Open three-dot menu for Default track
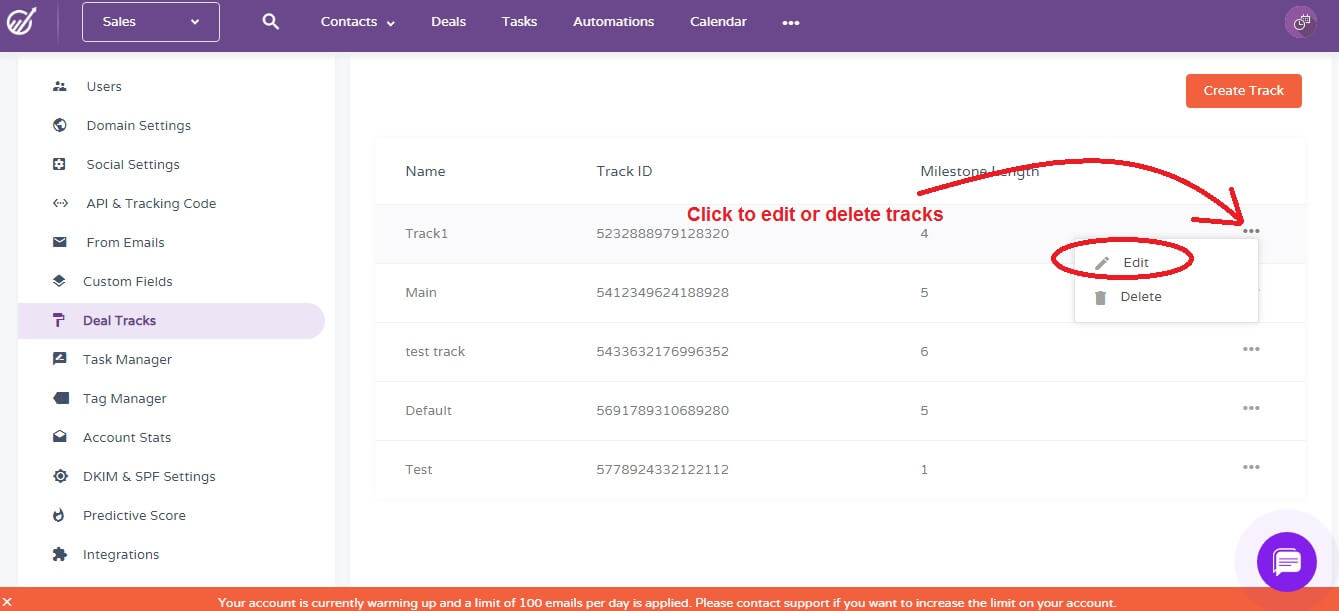 pos(1250,408)
